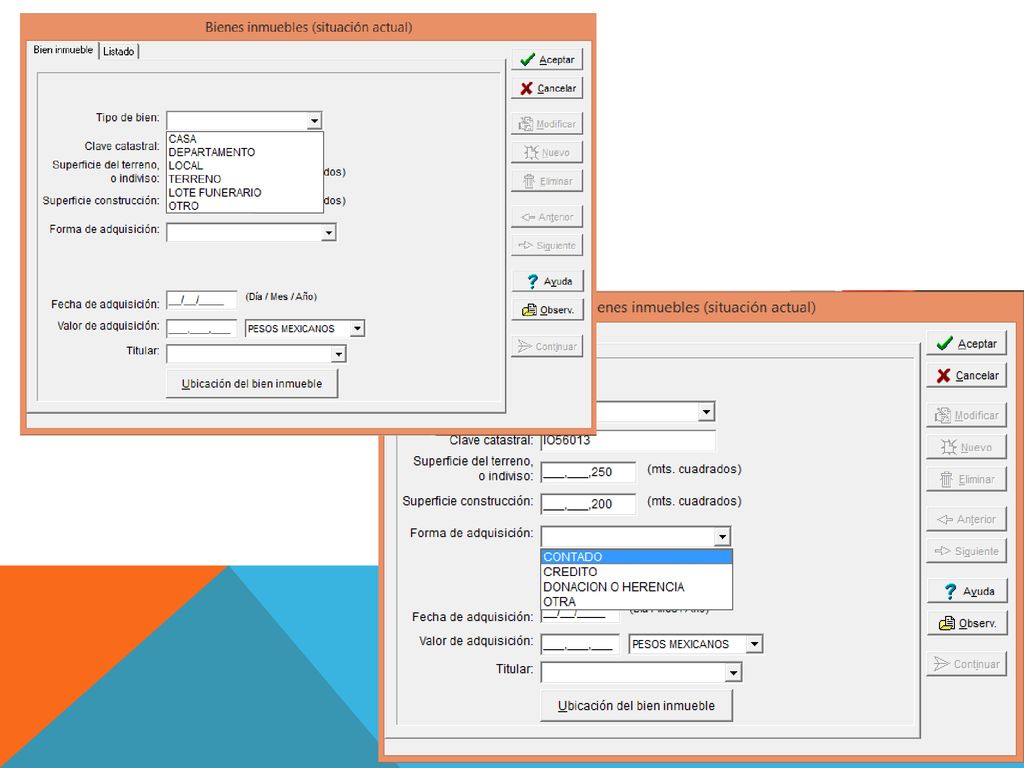Click Cancelar red X in upper window
The width and height of the screenshot is (1024, 768).
pos(547,88)
